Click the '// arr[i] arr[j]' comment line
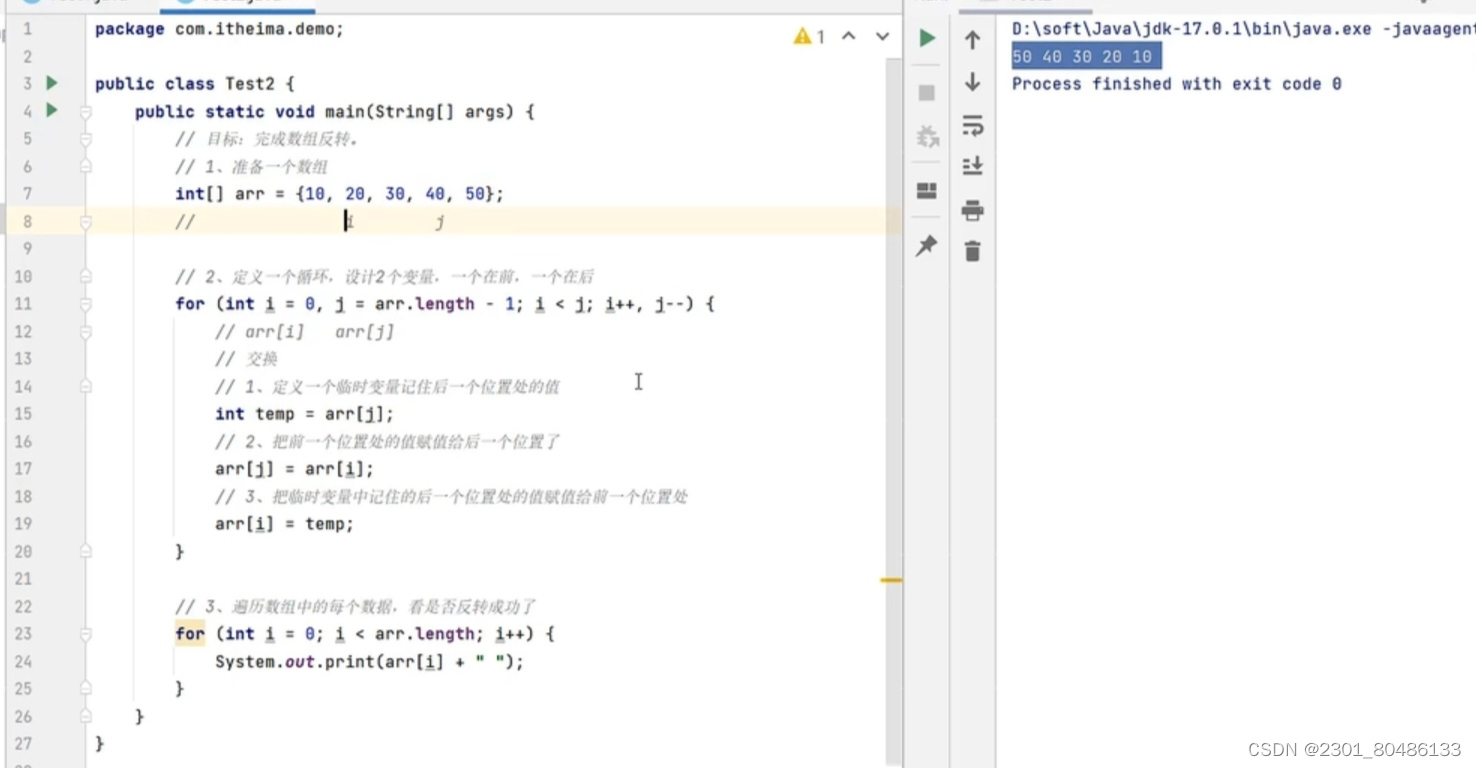This screenshot has width=1476, height=768. (304, 332)
